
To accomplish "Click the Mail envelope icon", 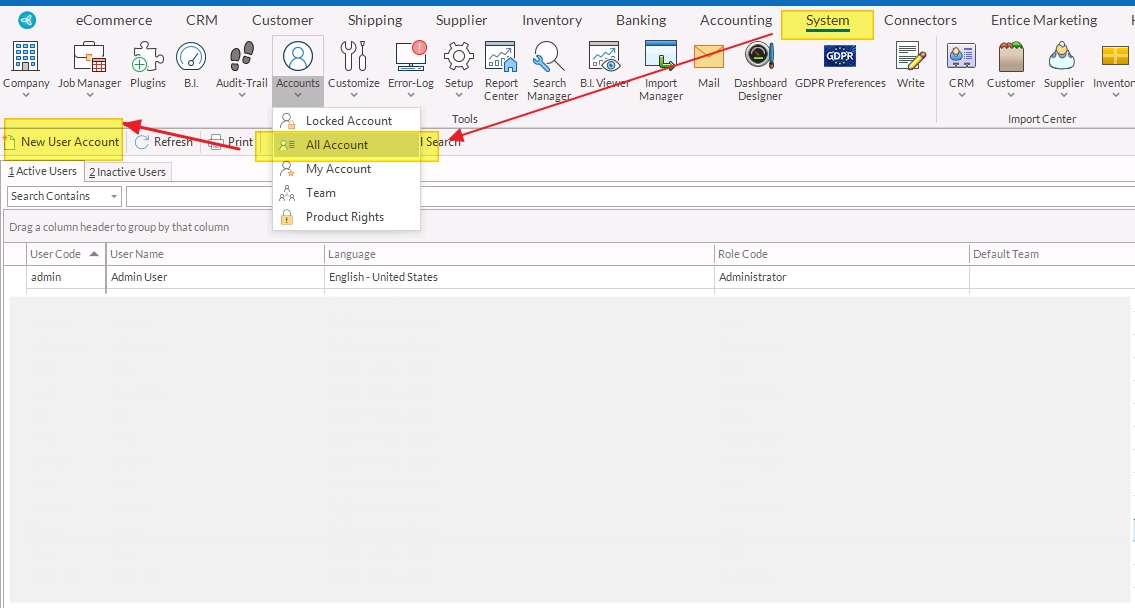I will pyautogui.click(x=709, y=60).
